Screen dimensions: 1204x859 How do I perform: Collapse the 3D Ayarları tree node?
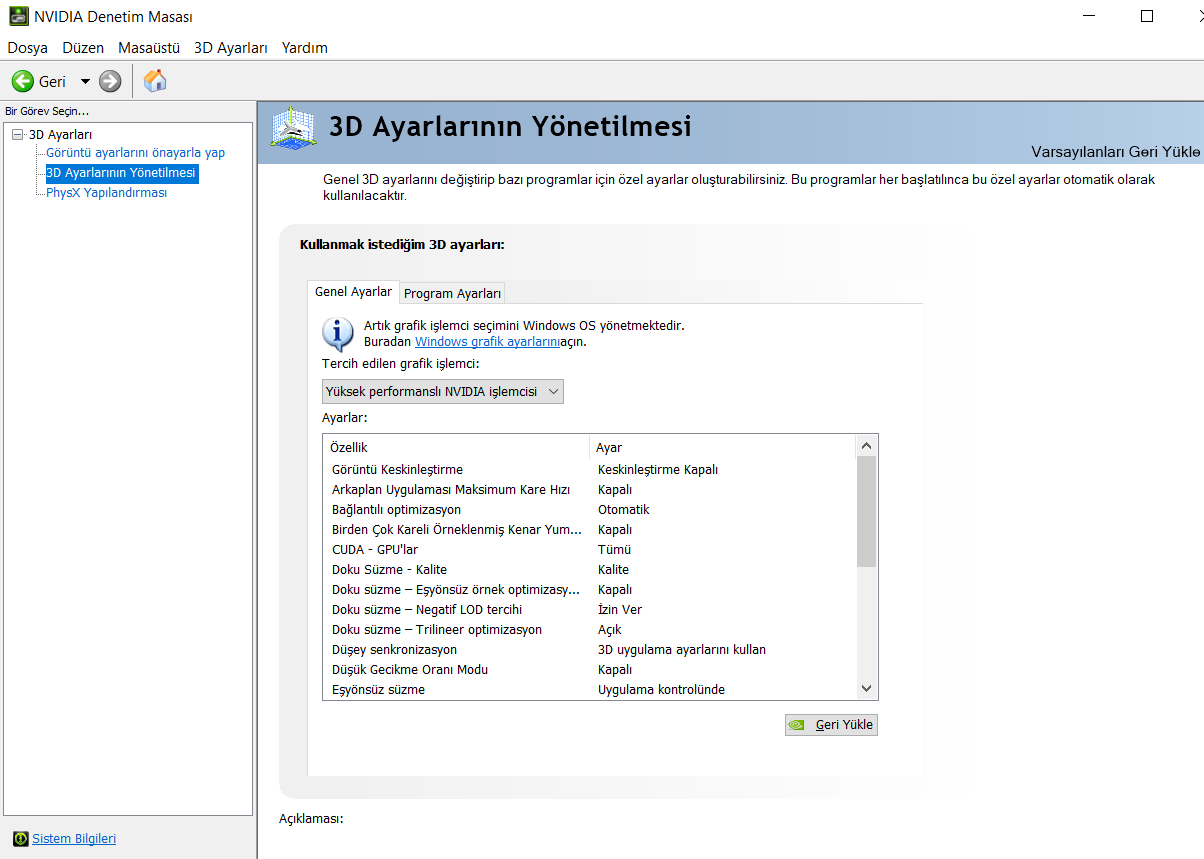[17, 134]
